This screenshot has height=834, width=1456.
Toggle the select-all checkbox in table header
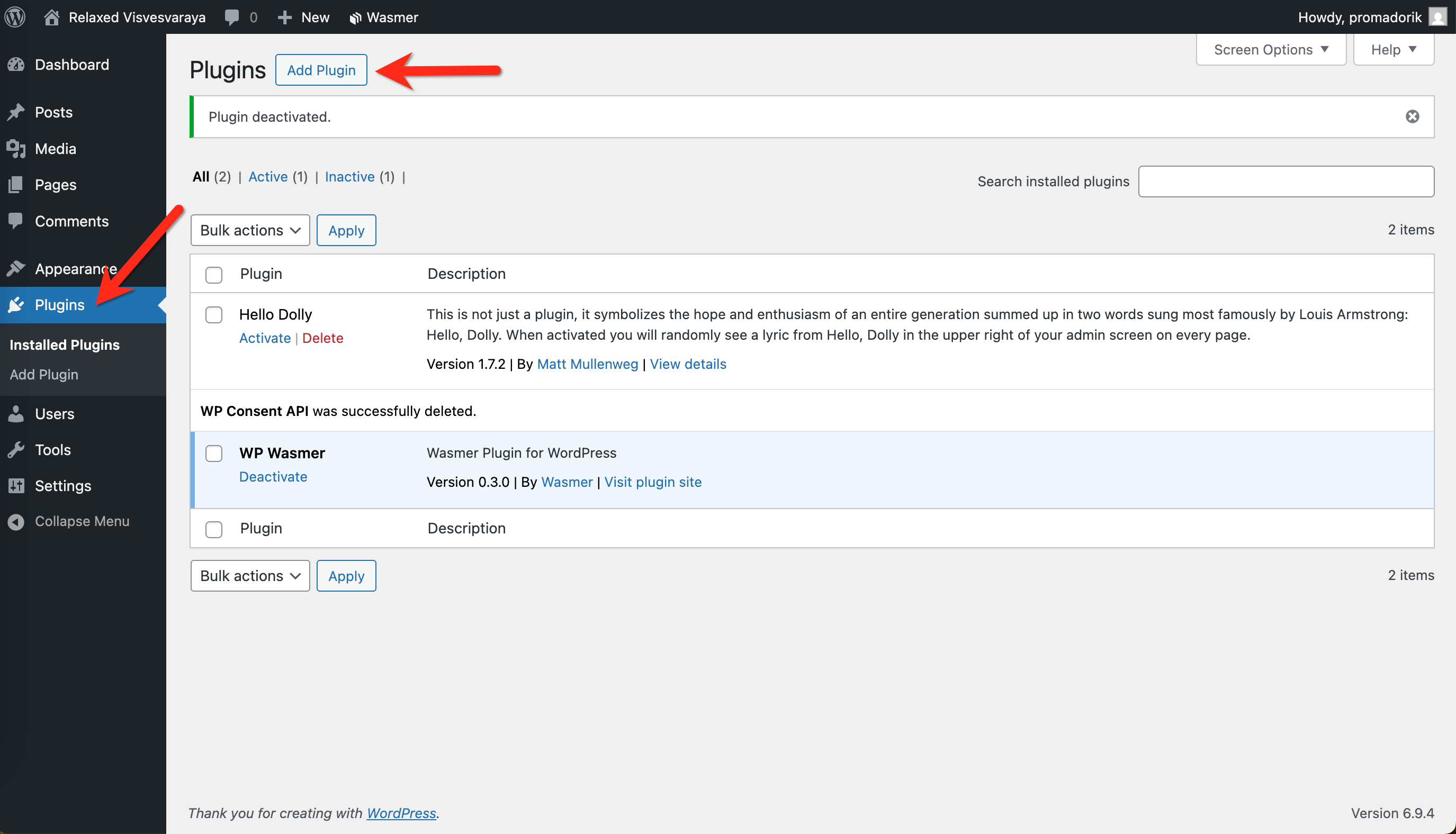click(x=214, y=274)
